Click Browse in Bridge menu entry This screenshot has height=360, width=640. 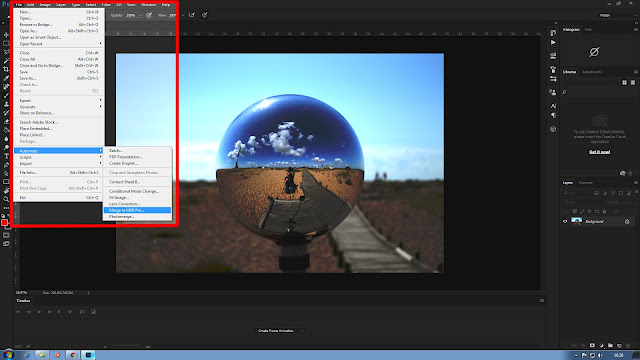pos(59,24)
